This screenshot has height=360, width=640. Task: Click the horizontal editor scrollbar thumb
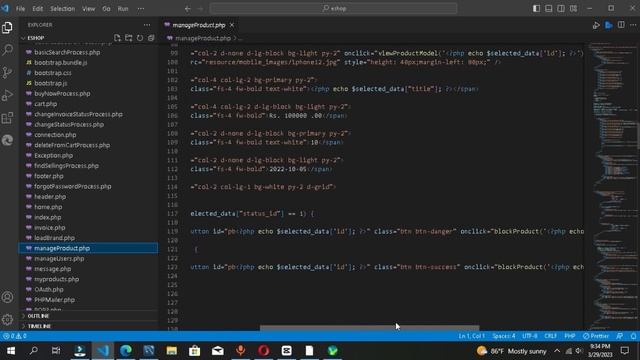tap(369, 328)
